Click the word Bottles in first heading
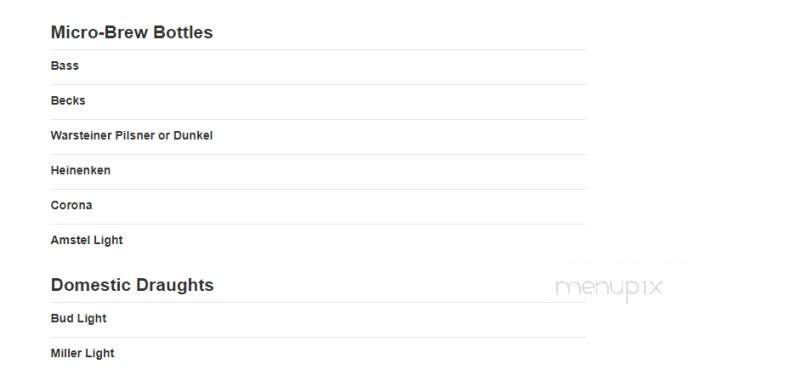This screenshot has height=370, width=788. [183, 32]
